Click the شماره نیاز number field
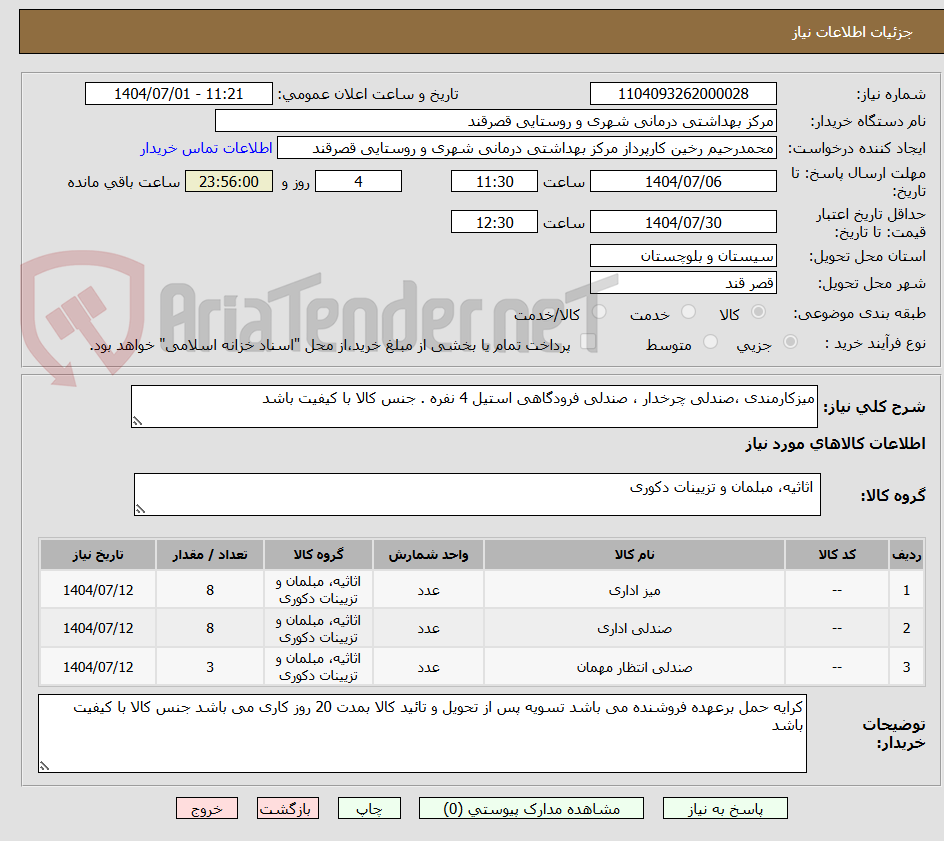This screenshot has width=944, height=841. (683, 93)
